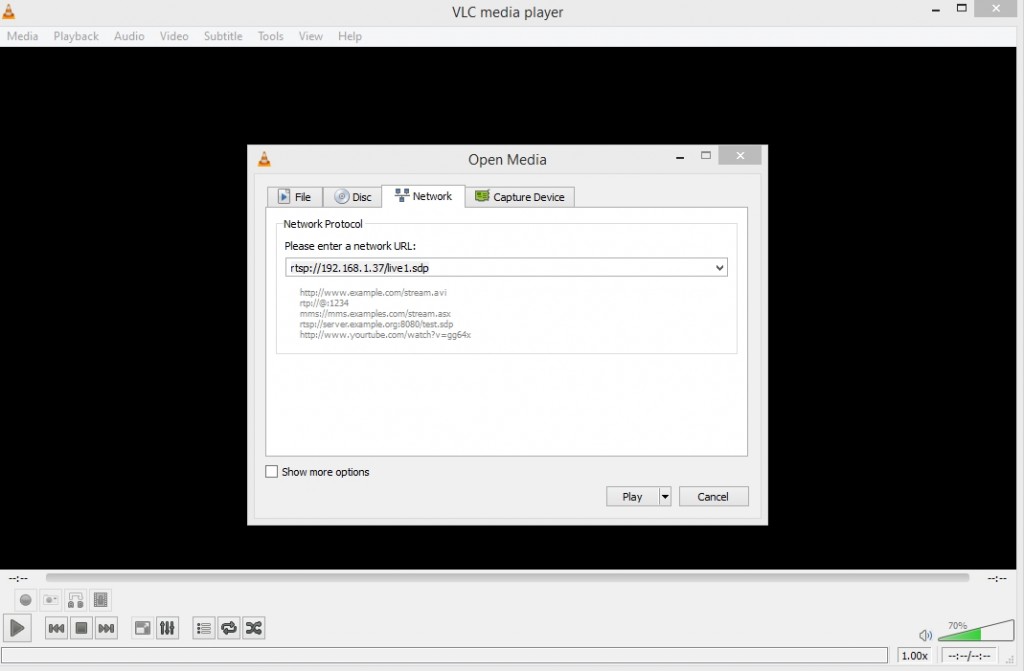Stop playback with the stop icon
This screenshot has width=1024, height=671.
(x=81, y=628)
